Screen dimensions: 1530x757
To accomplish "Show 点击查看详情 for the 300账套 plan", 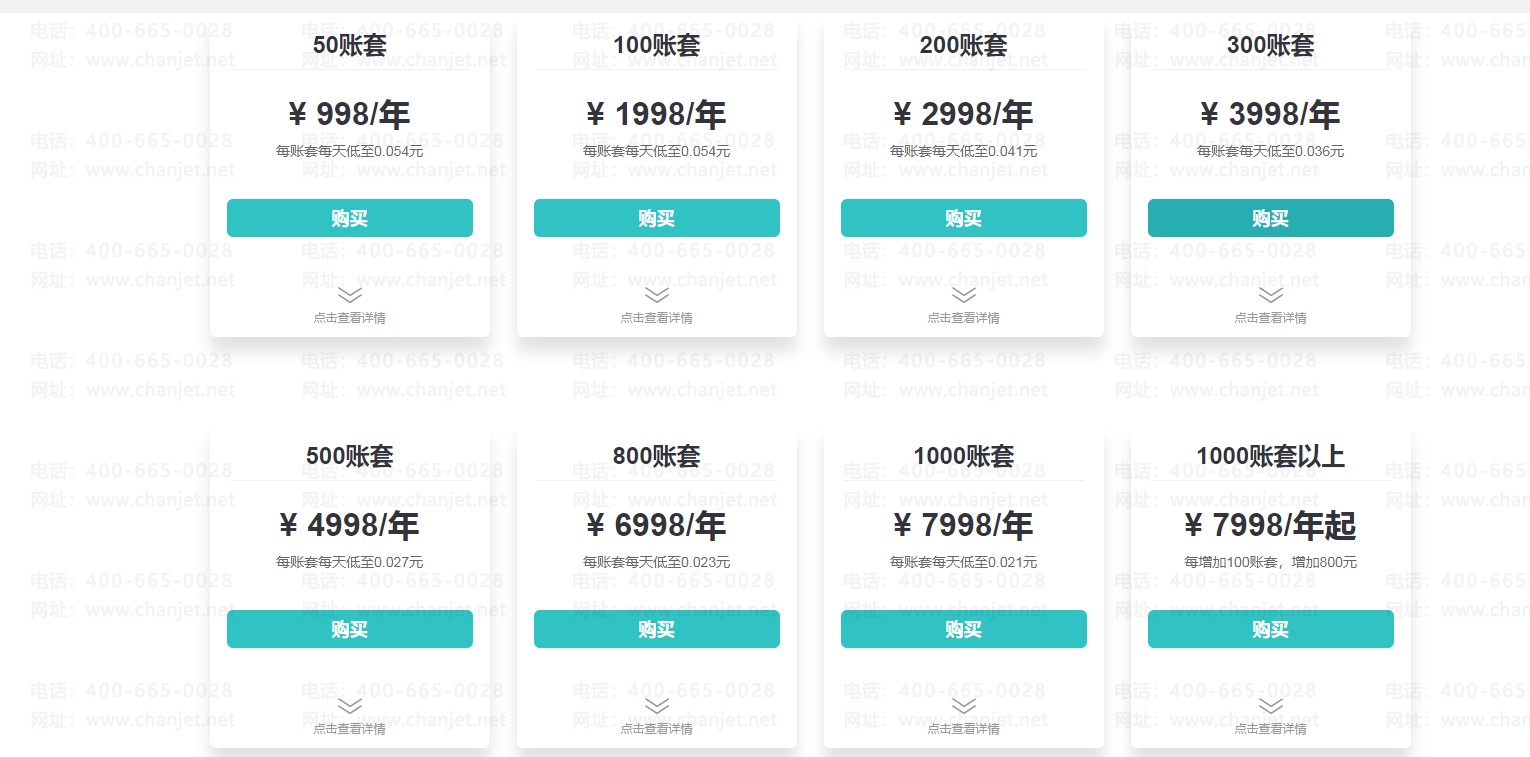I will [x=1270, y=318].
